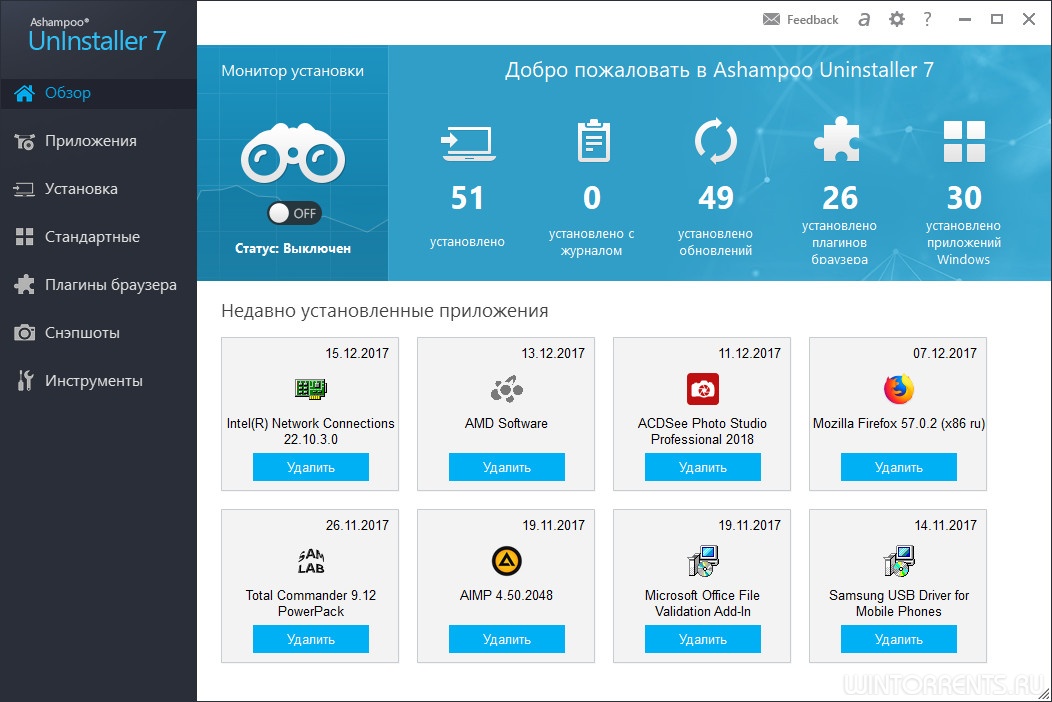Click the 15.12.2017 install date
1052x702 pixels.
357,353
